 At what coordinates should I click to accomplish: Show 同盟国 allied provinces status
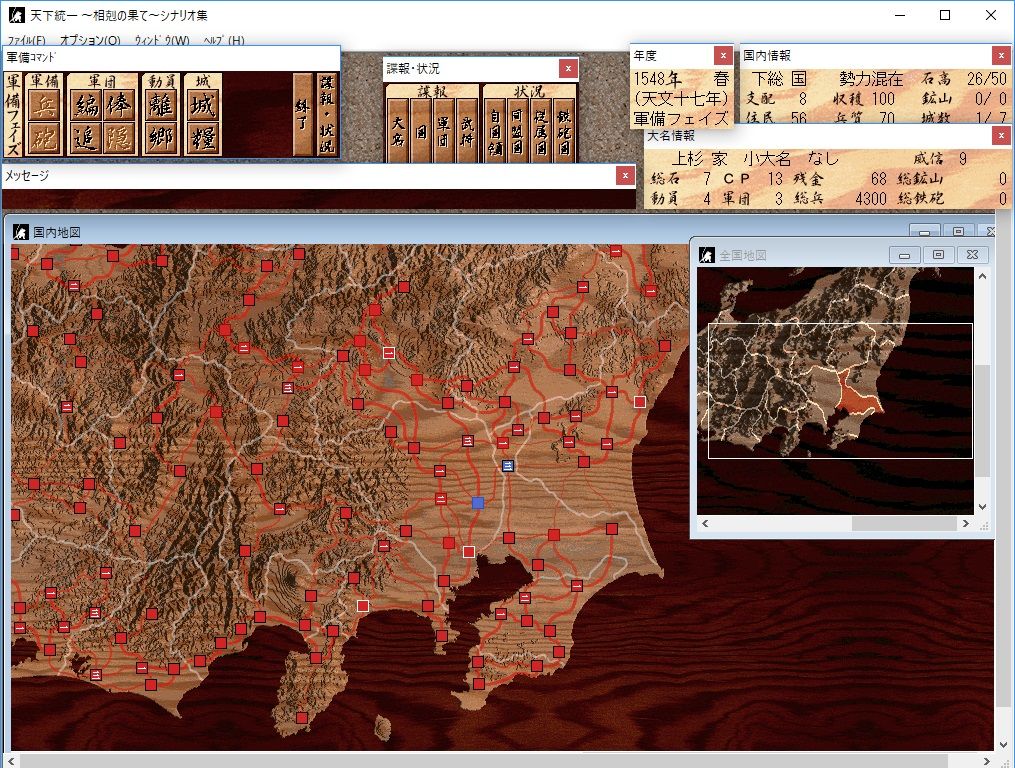[517, 131]
